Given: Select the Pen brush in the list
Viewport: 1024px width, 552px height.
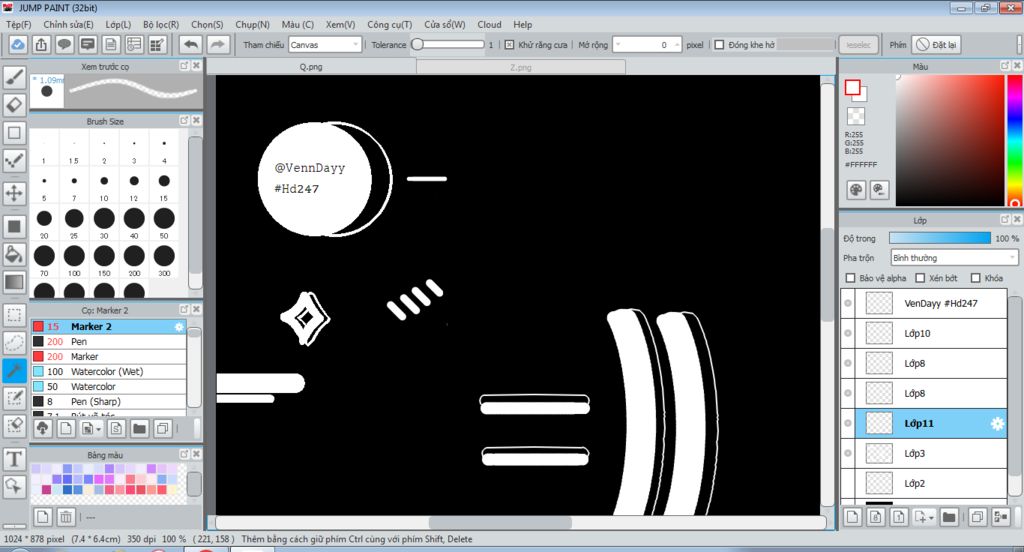Looking at the screenshot, I should click(x=108, y=342).
